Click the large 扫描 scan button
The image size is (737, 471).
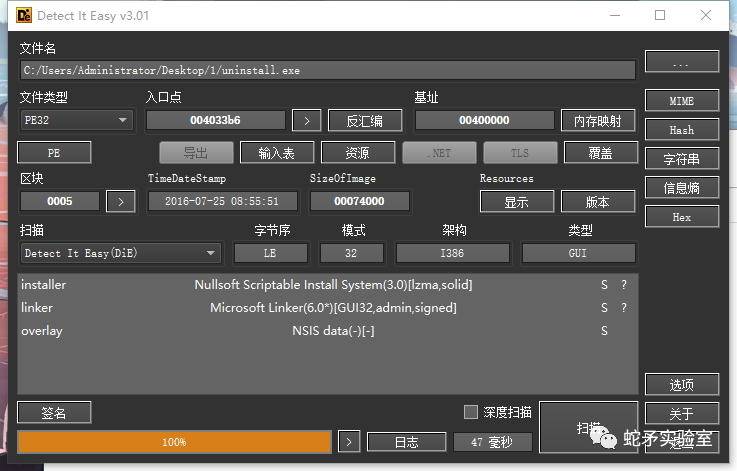point(588,427)
